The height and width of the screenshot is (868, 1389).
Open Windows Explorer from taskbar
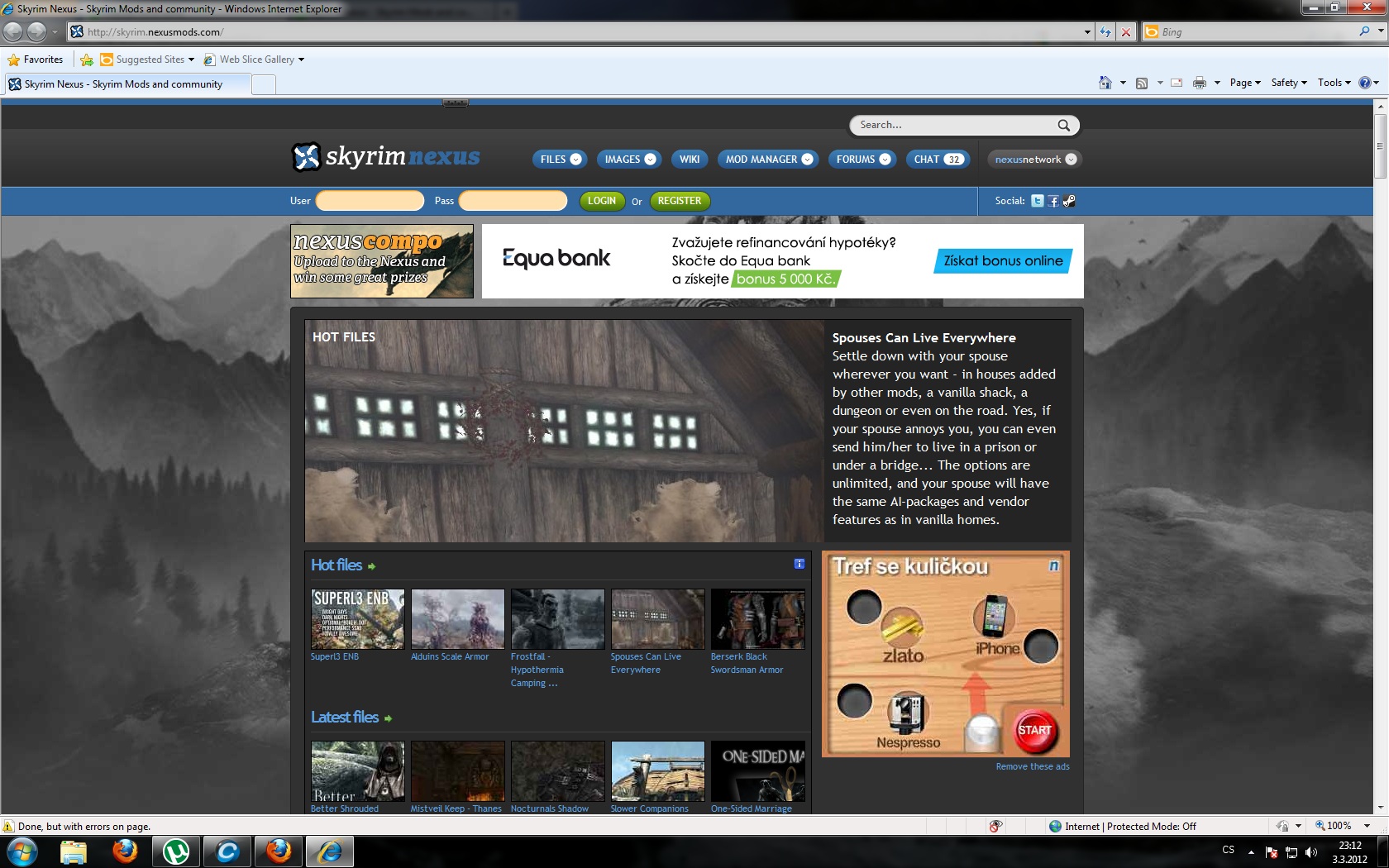click(x=74, y=851)
